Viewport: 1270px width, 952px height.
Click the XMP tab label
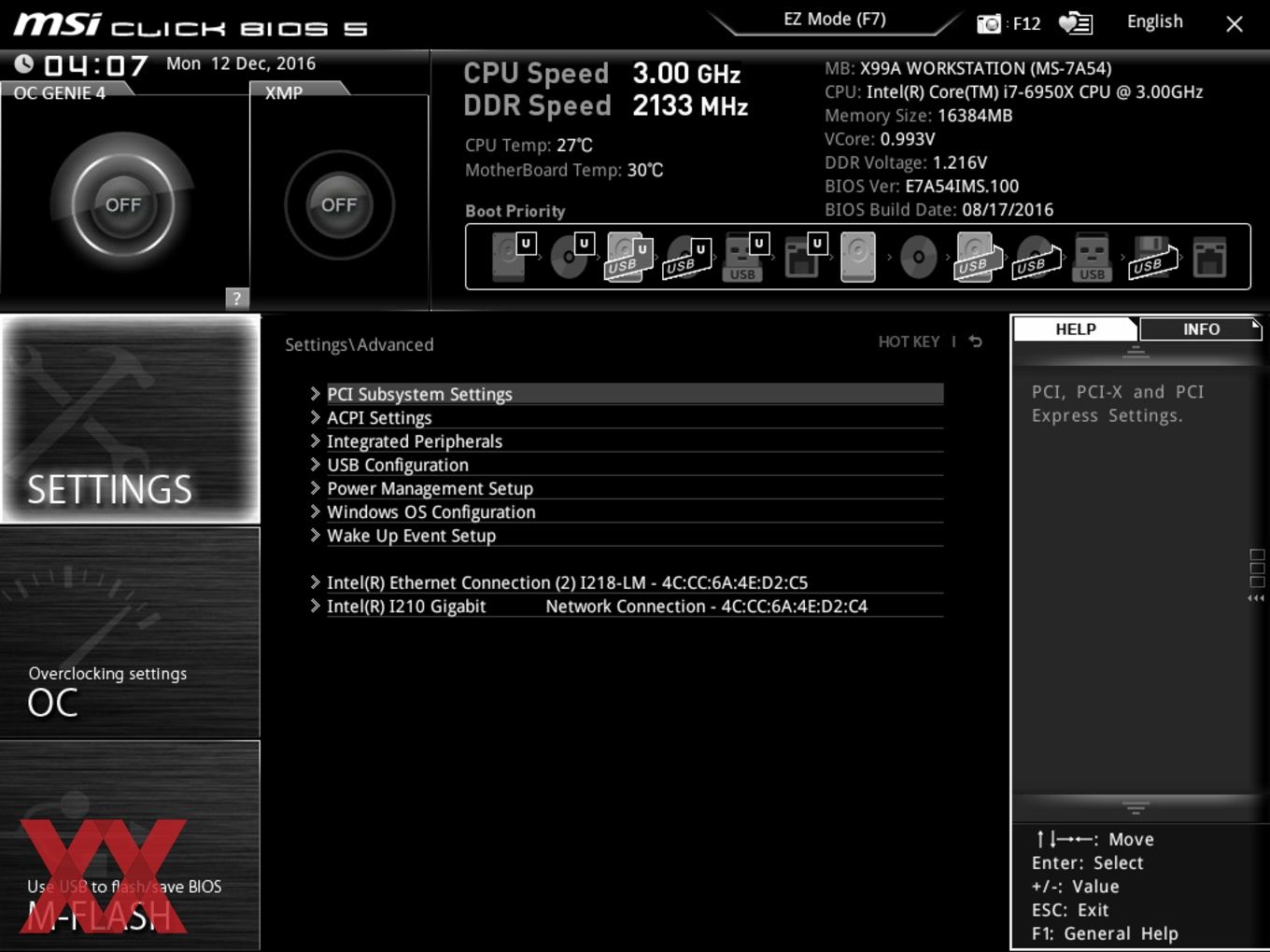pyautogui.click(x=284, y=93)
